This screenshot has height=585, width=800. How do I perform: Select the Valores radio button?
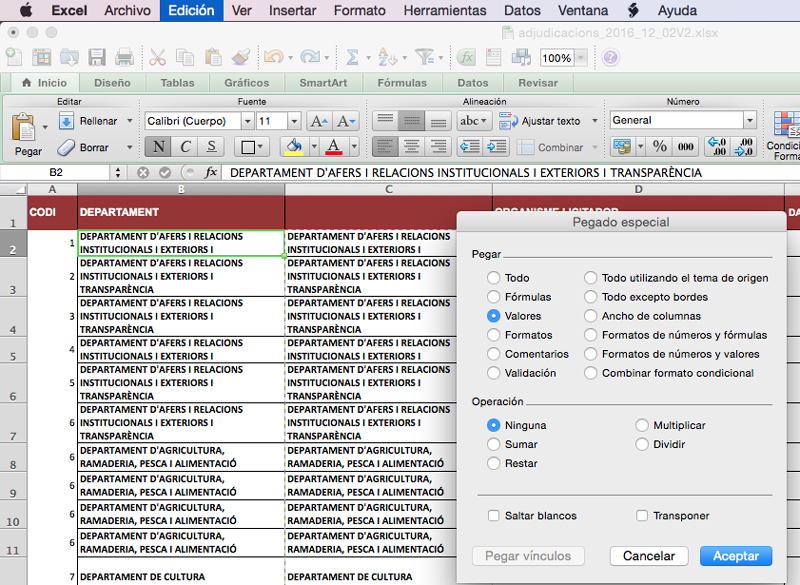[x=493, y=316]
